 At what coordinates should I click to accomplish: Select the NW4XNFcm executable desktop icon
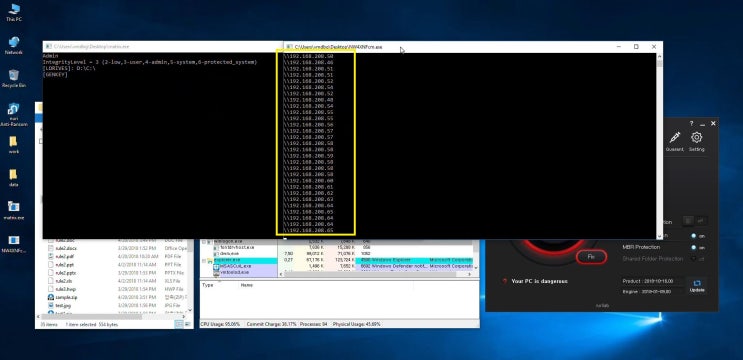(14, 243)
